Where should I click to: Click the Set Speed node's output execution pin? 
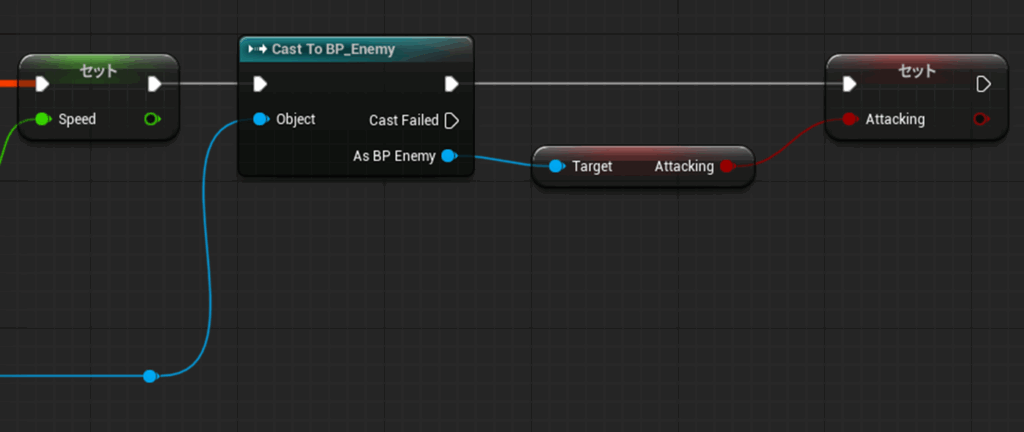[154, 83]
